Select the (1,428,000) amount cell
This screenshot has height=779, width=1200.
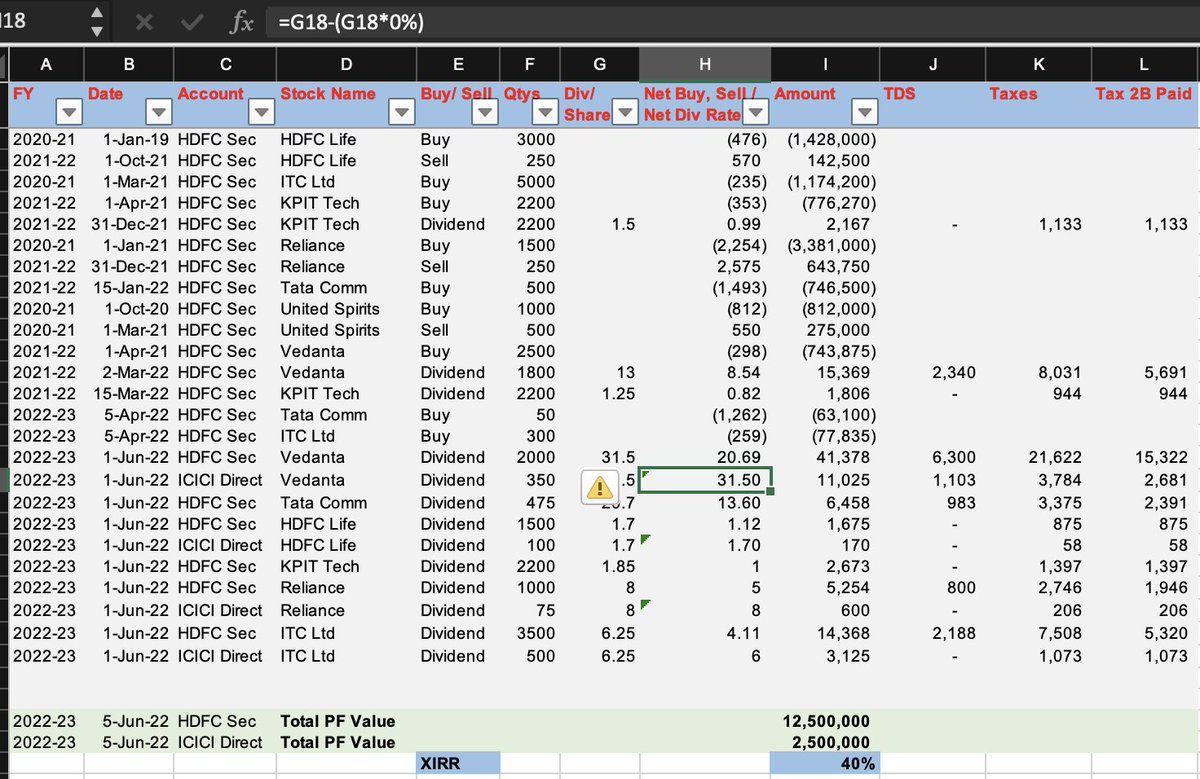824,139
